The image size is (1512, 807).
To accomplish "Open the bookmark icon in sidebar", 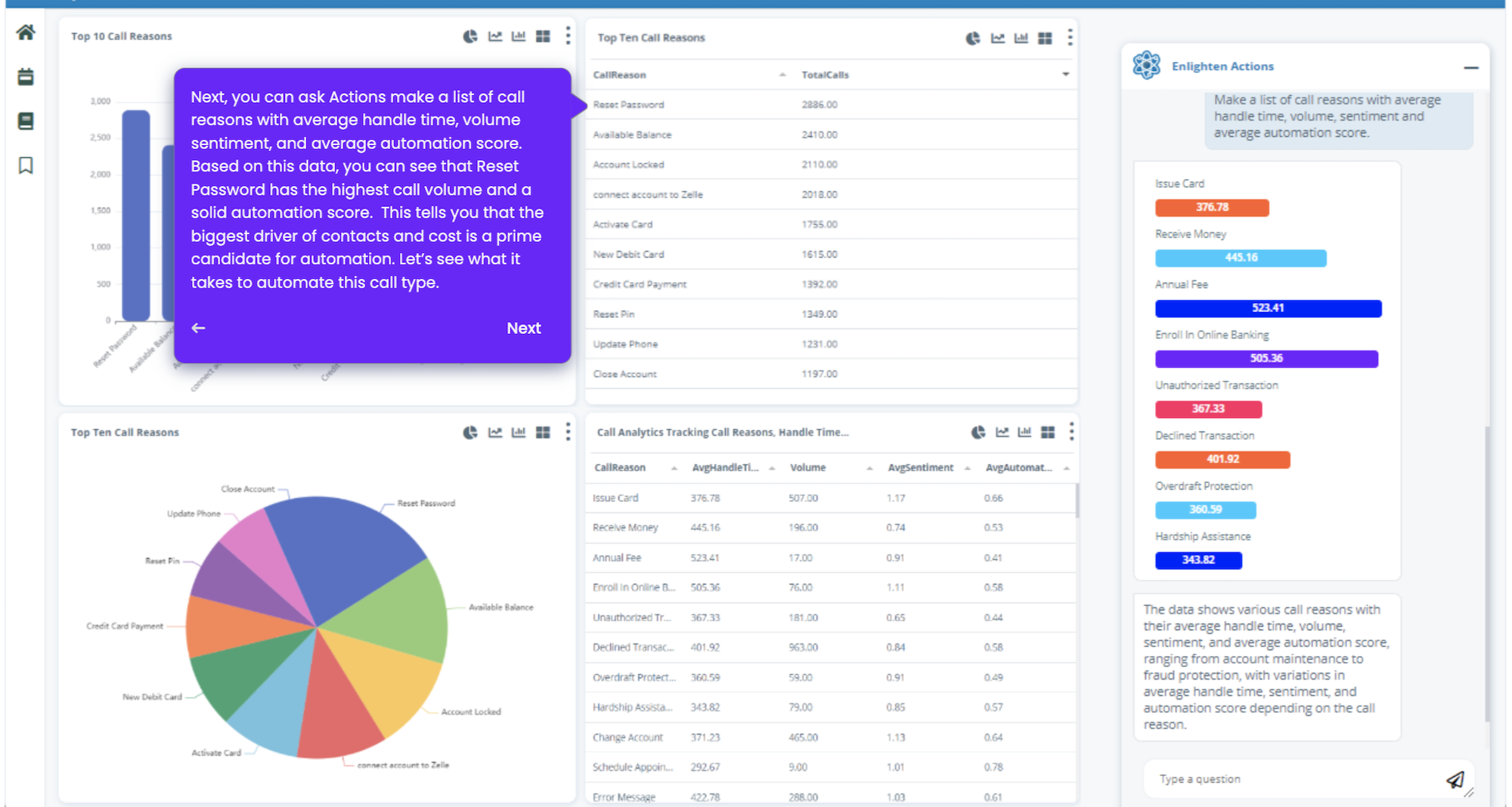I will click(26, 165).
